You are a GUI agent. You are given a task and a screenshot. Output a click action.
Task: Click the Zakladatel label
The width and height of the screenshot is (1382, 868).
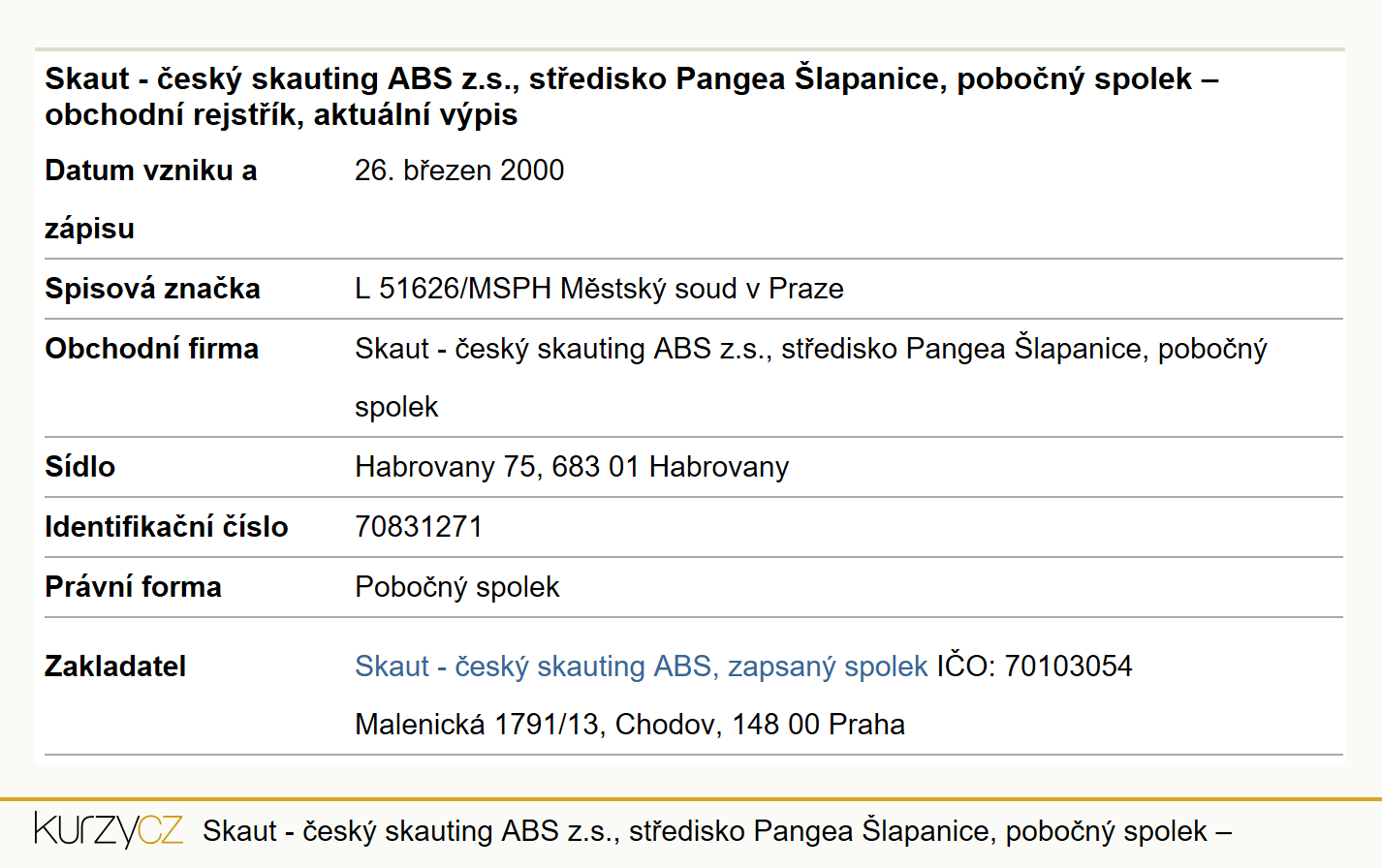[x=115, y=666]
